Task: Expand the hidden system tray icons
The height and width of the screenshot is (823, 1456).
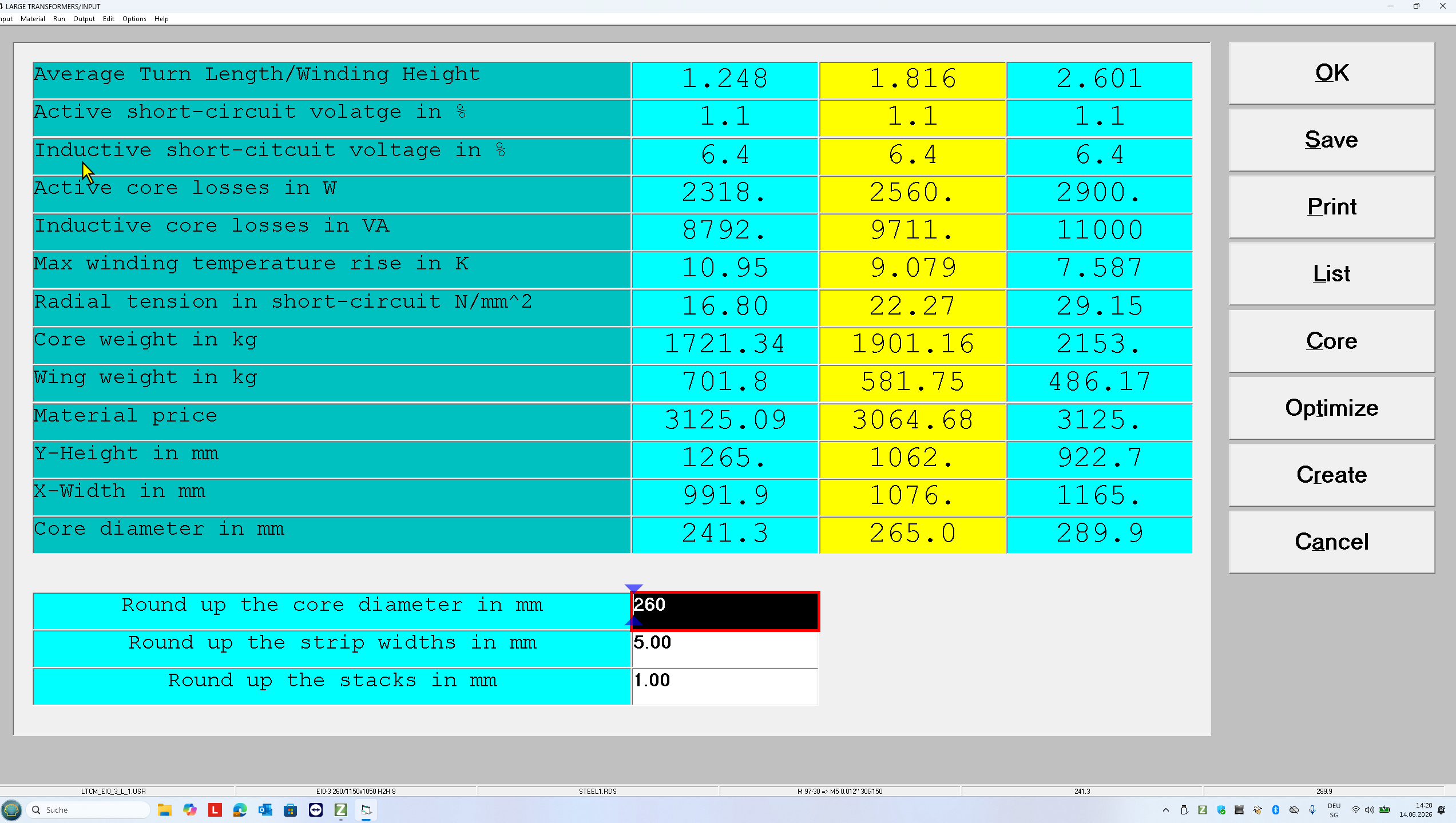Action: [x=1166, y=810]
